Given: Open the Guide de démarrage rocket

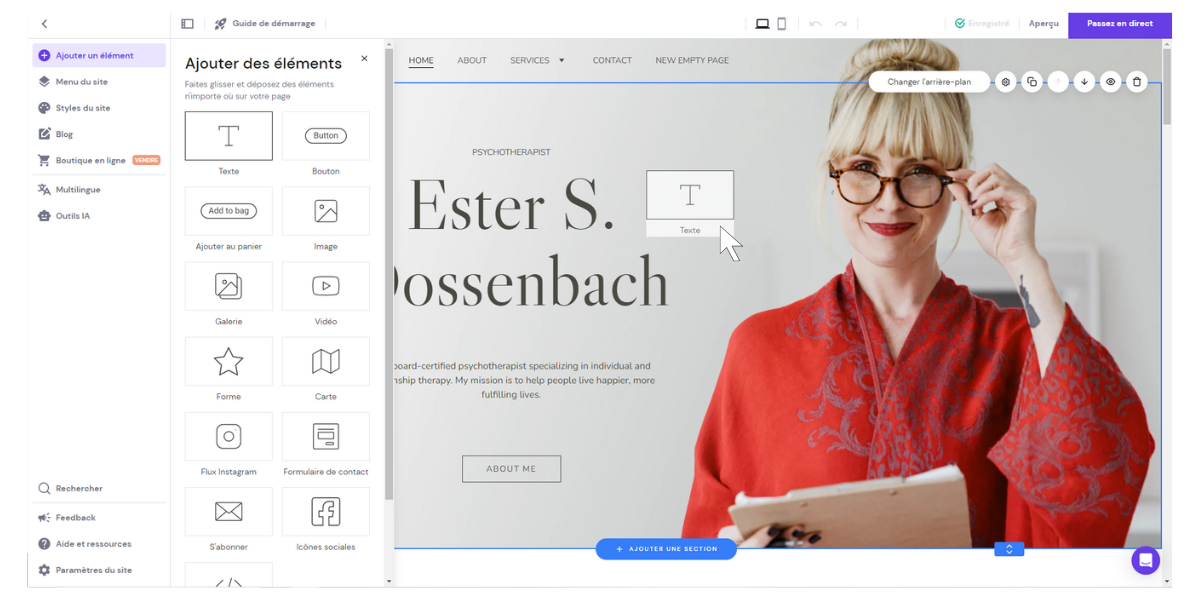Looking at the screenshot, I should click(x=265, y=23).
